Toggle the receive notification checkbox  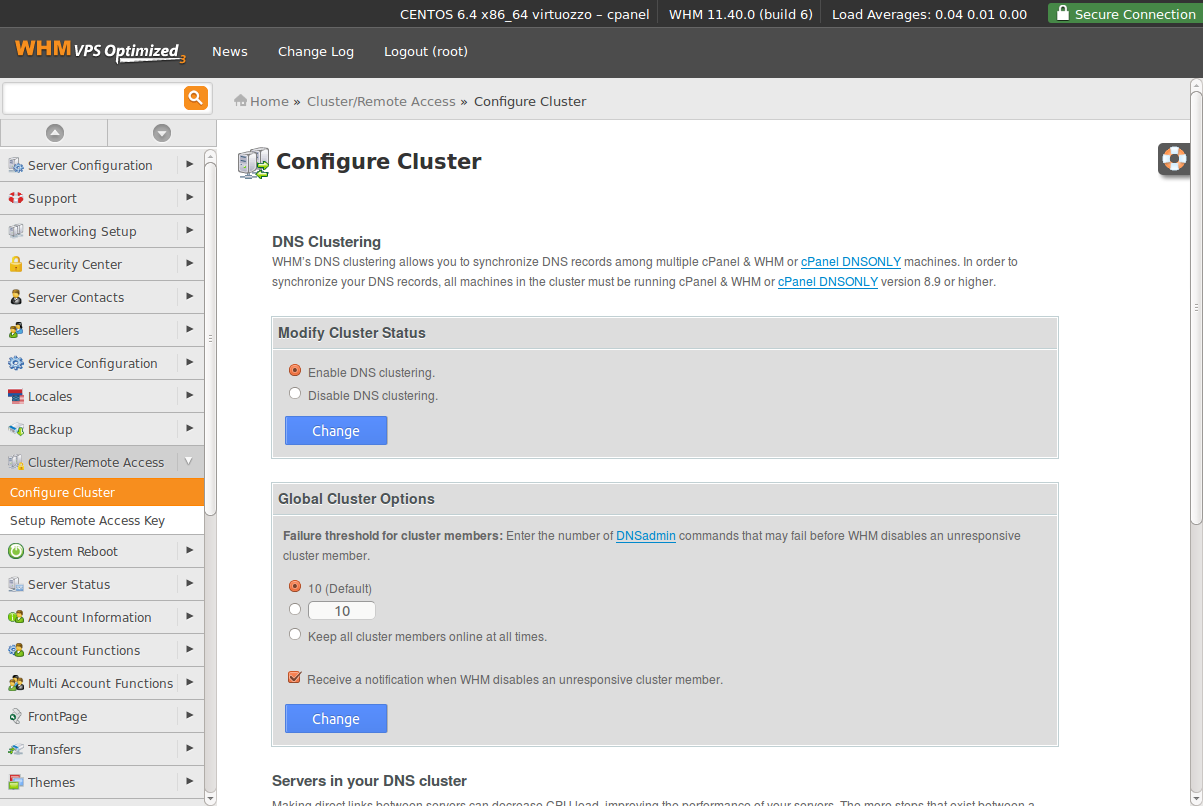coord(294,678)
